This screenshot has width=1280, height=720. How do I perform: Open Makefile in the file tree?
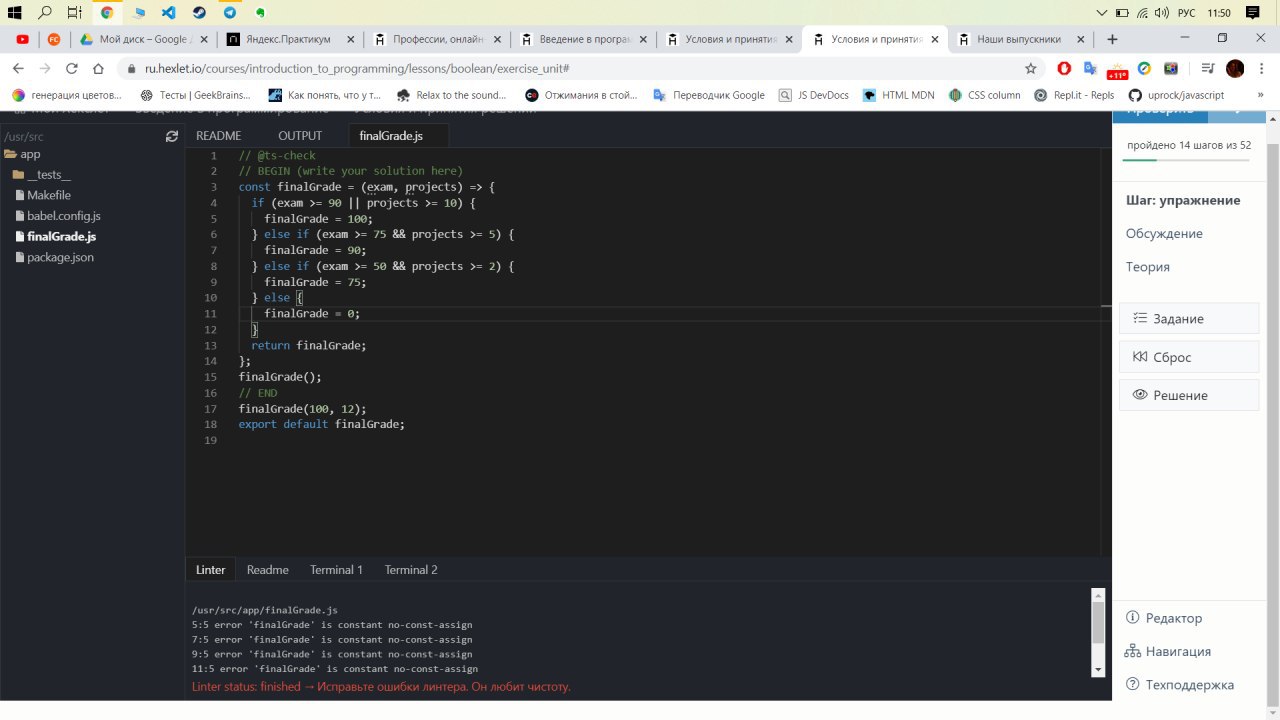tap(41, 195)
